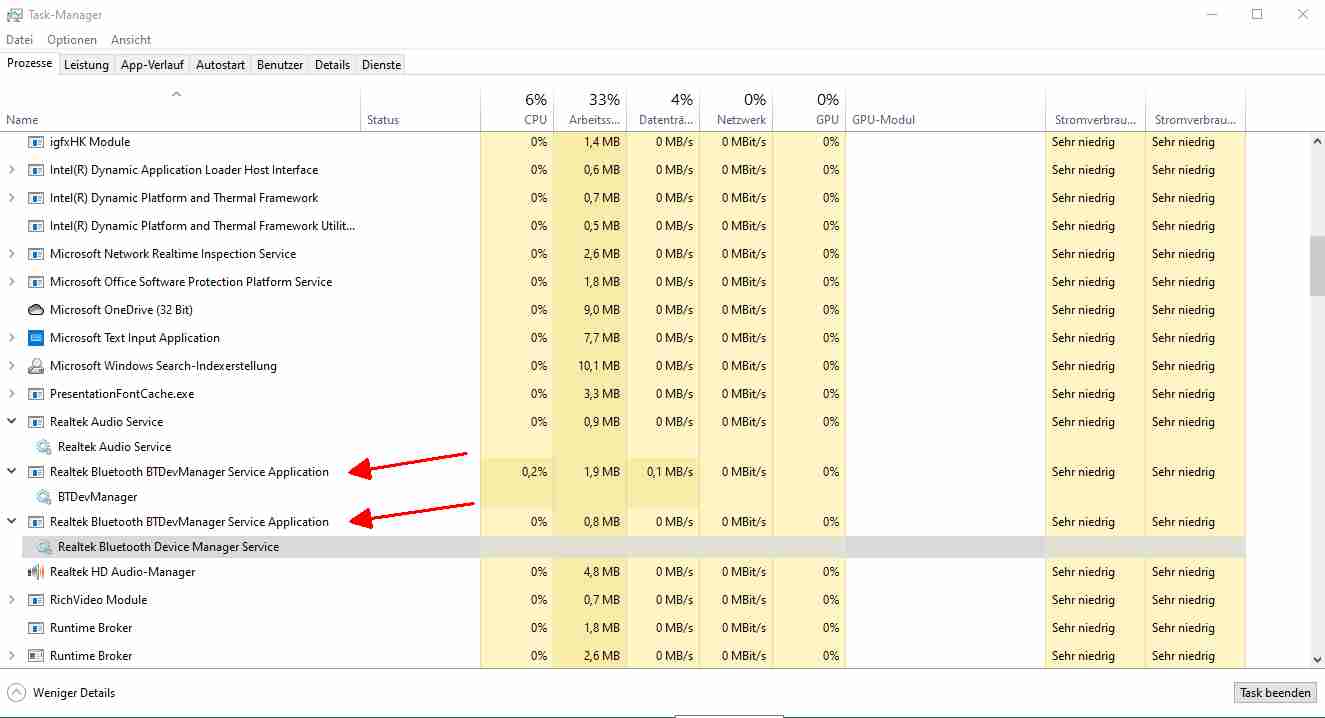
Task: Sort by the Name column header
Action: (180, 109)
